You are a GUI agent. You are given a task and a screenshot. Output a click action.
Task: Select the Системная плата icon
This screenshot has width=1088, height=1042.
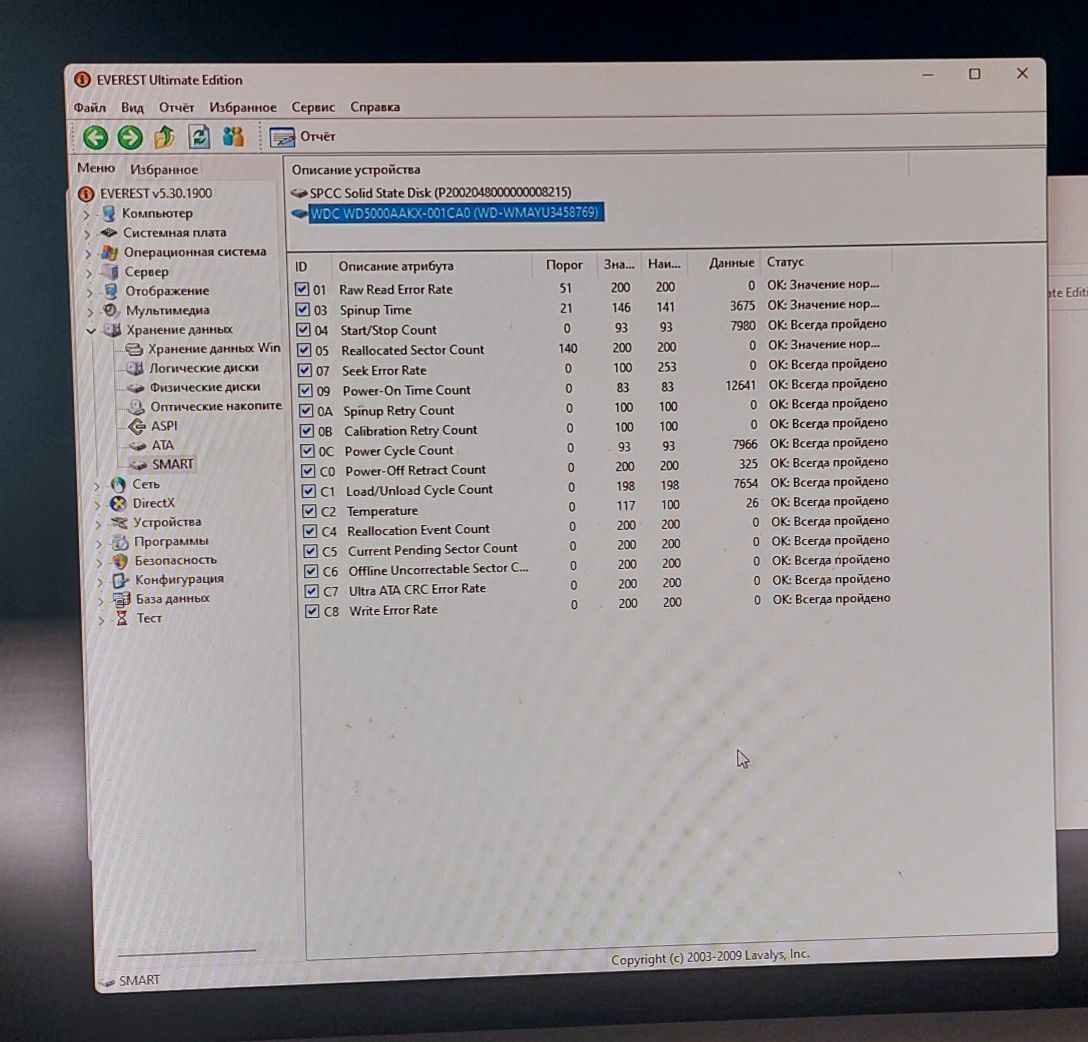(108, 232)
